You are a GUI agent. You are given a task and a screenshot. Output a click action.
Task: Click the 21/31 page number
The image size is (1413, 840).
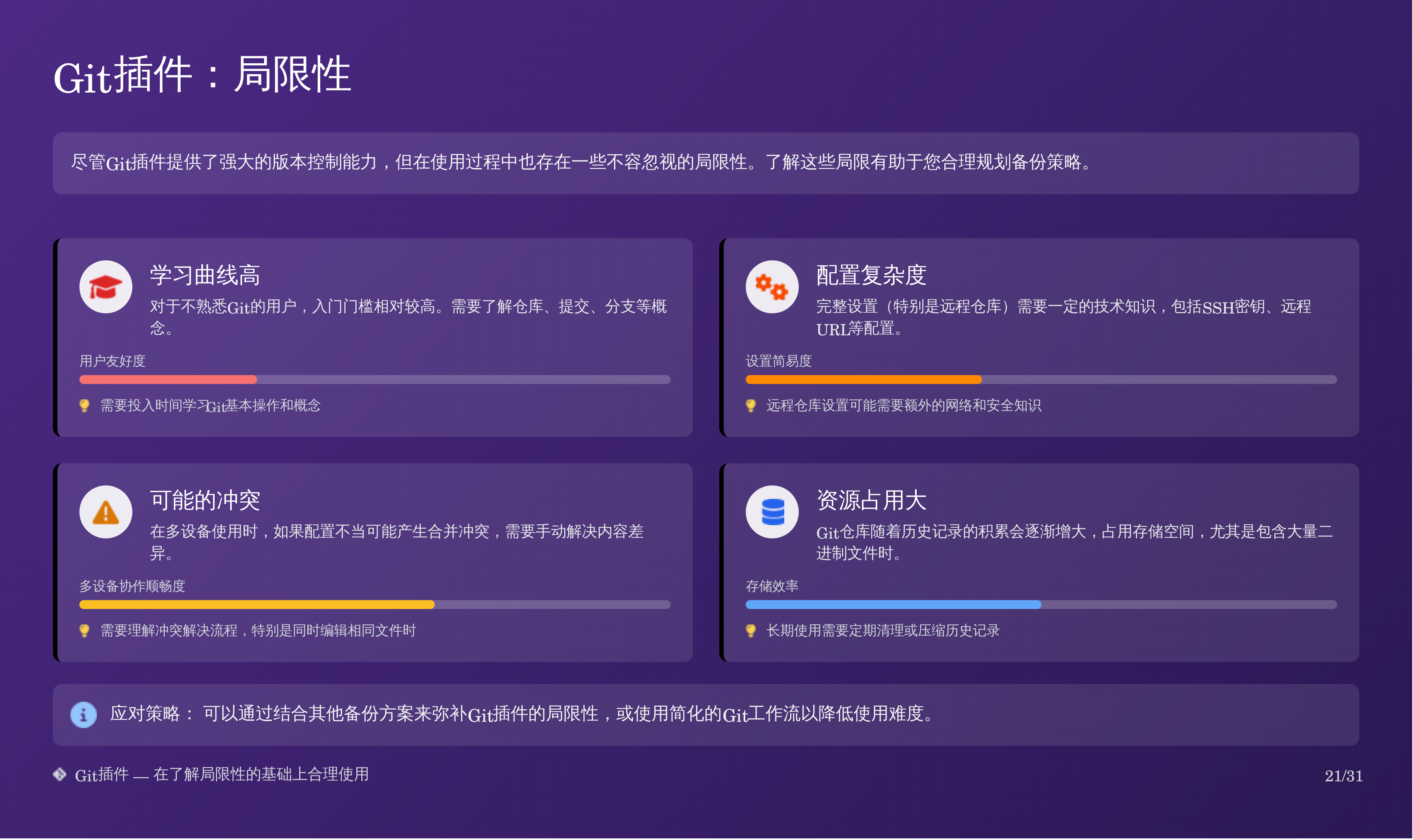[x=1343, y=776]
